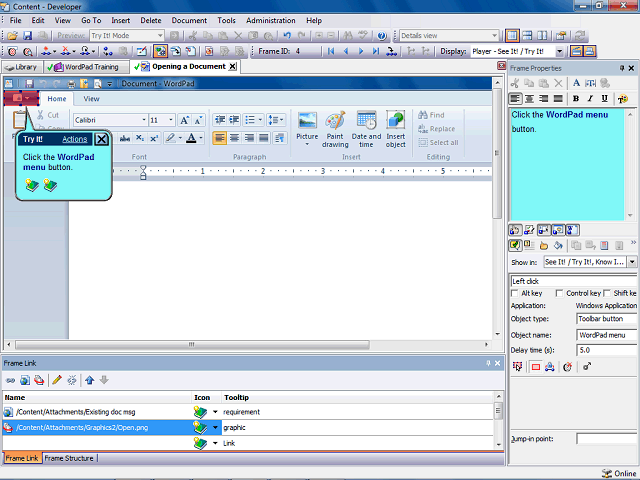This screenshot has height=480, width=640.
Task: Open the Tools menu
Action: click(226, 20)
